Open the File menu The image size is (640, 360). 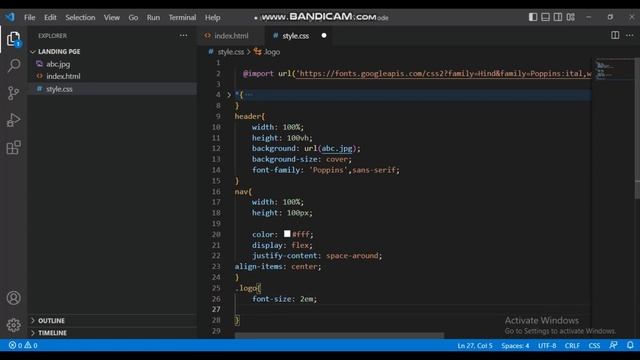click(29, 17)
